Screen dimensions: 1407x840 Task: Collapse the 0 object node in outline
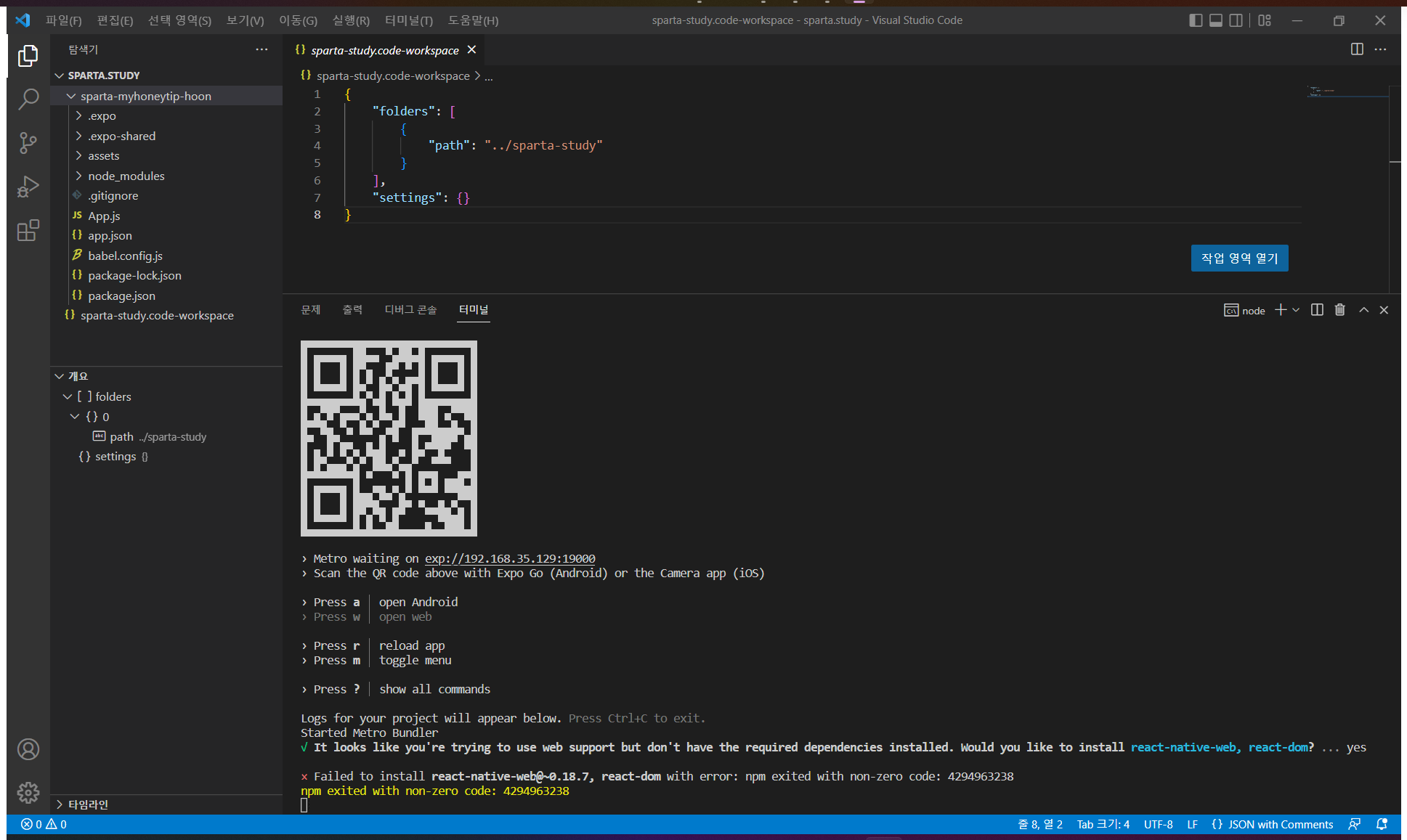tap(75, 417)
